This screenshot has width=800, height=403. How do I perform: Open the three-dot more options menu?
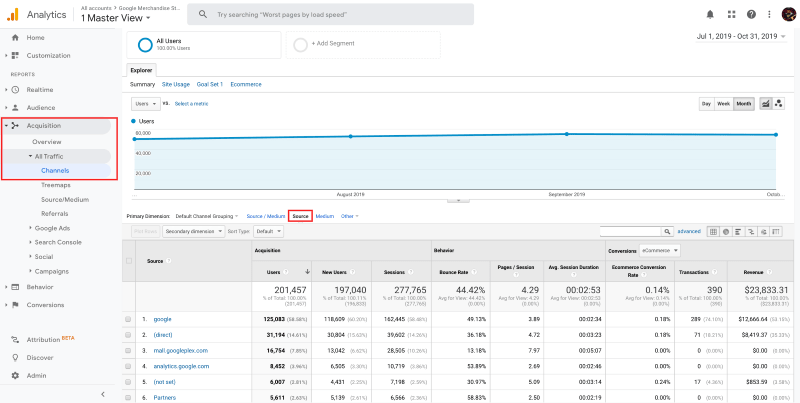pyautogui.click(x=769, y=14)
